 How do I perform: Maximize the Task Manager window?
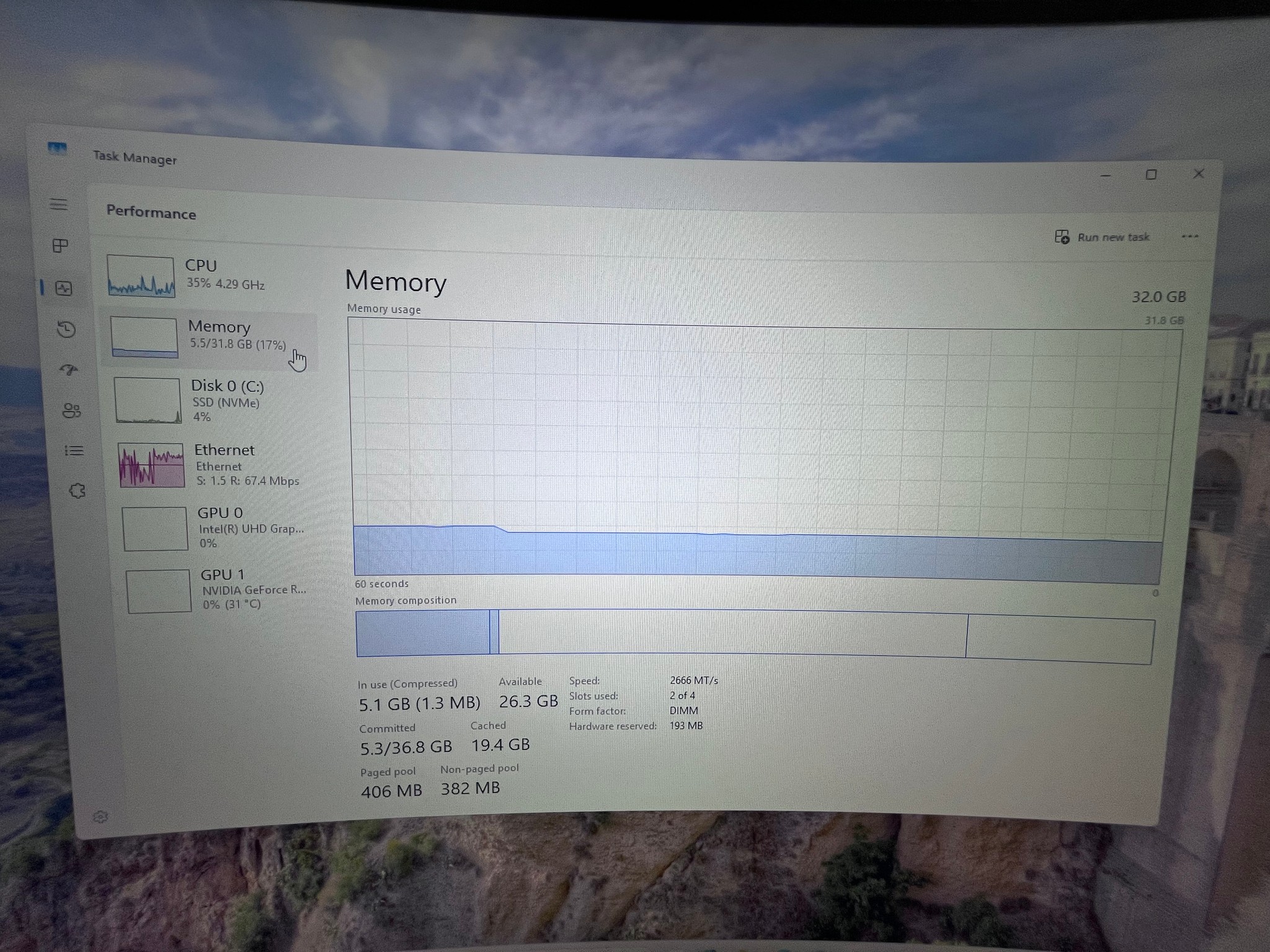[1151, 175]
